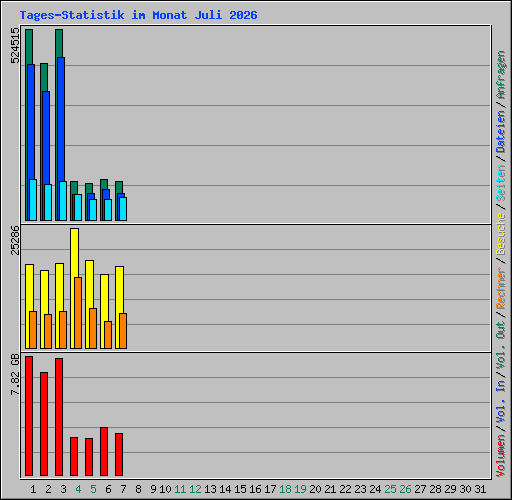The height and width of the screenshot is (500, 512).
Task: Click the red 'Volumen' legend label
Action: tap(501, 456)
